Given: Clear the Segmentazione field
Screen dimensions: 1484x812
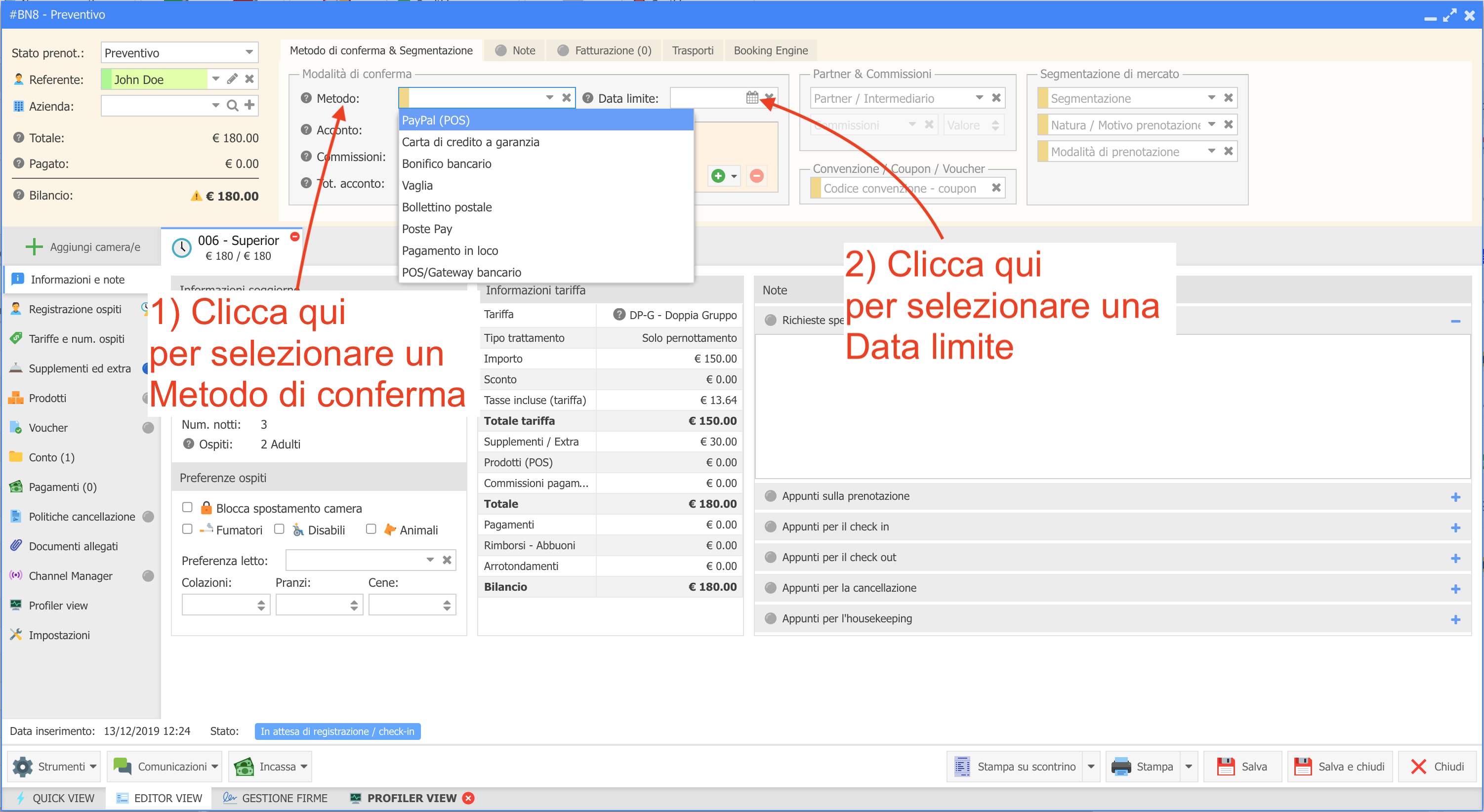Looking at the screenshot, I should coord(1228,98).
